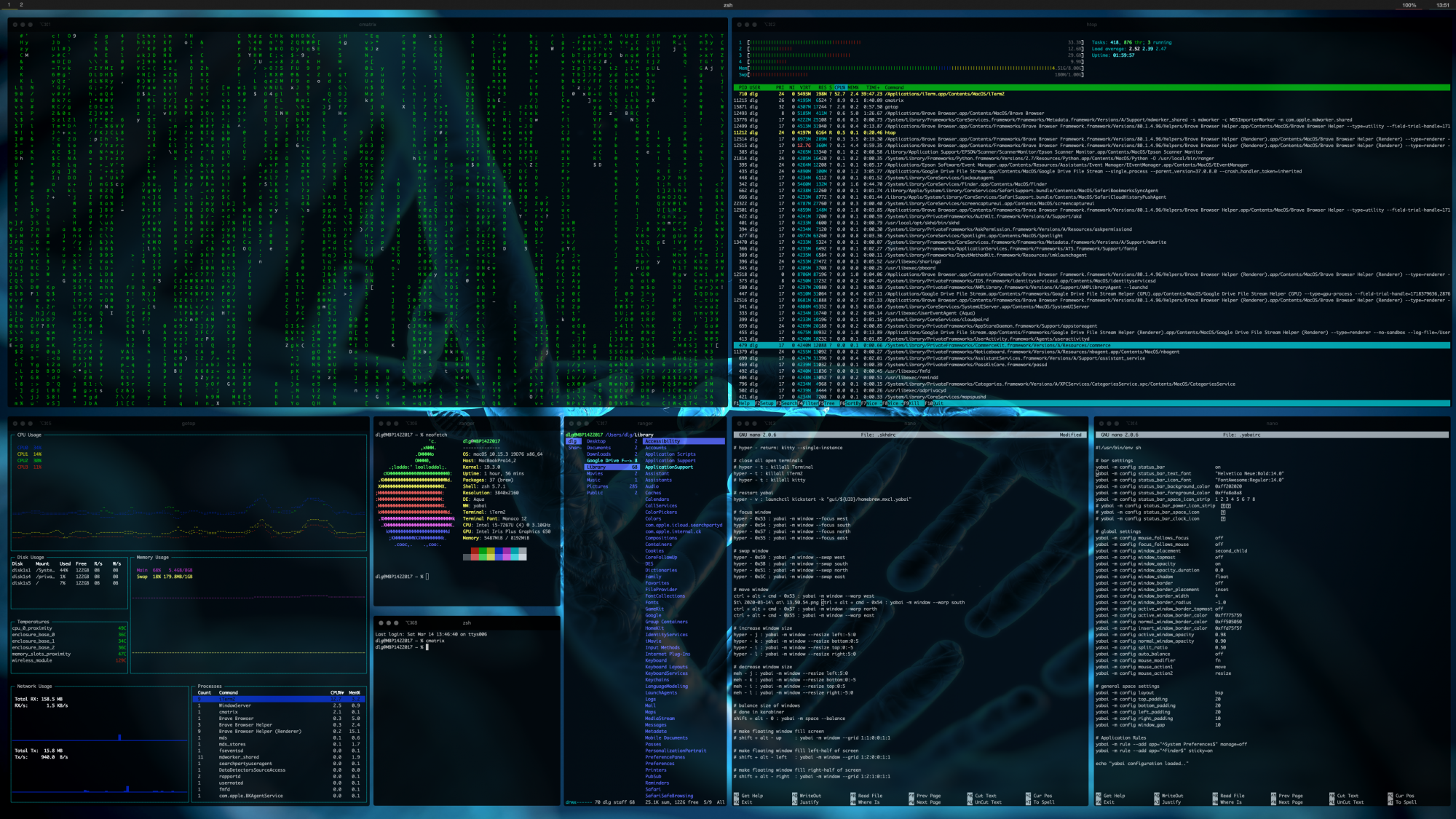The width and height of the screenshot is (1456, 819).
Task: Click WriteOut shortcut in .skhdrc nano
Action: 806,796
